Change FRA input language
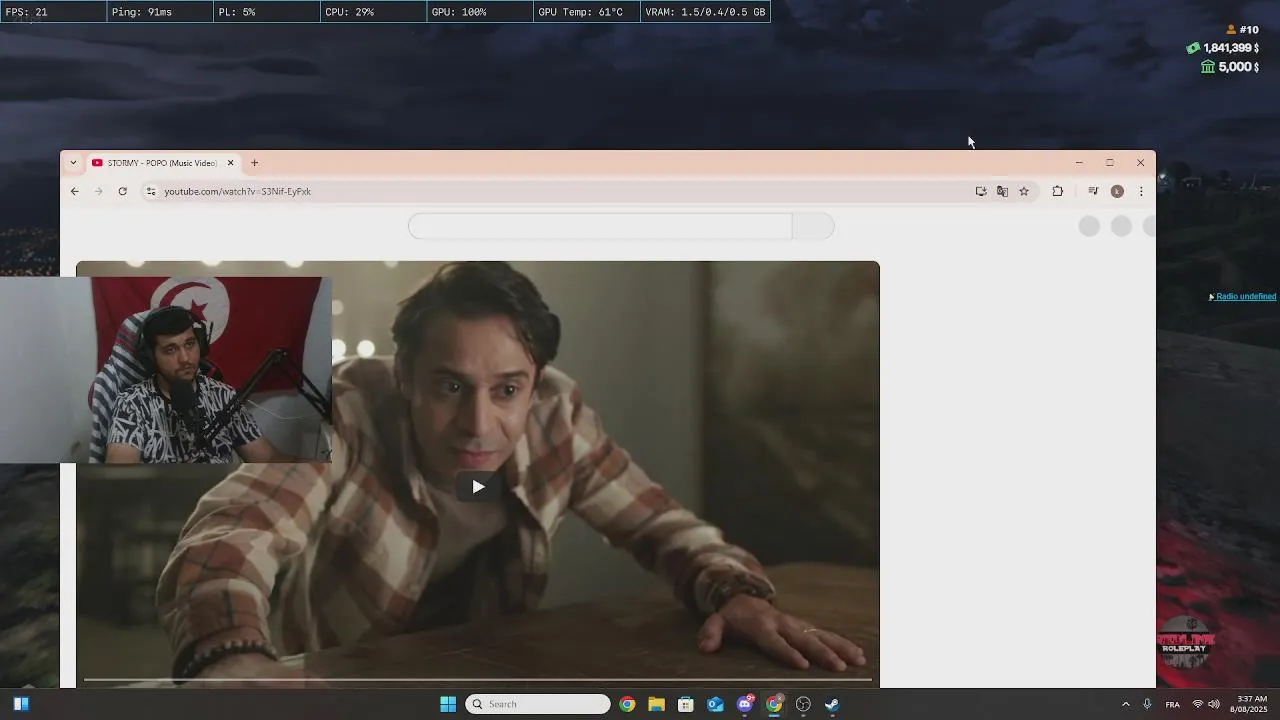 (1173, 704)
